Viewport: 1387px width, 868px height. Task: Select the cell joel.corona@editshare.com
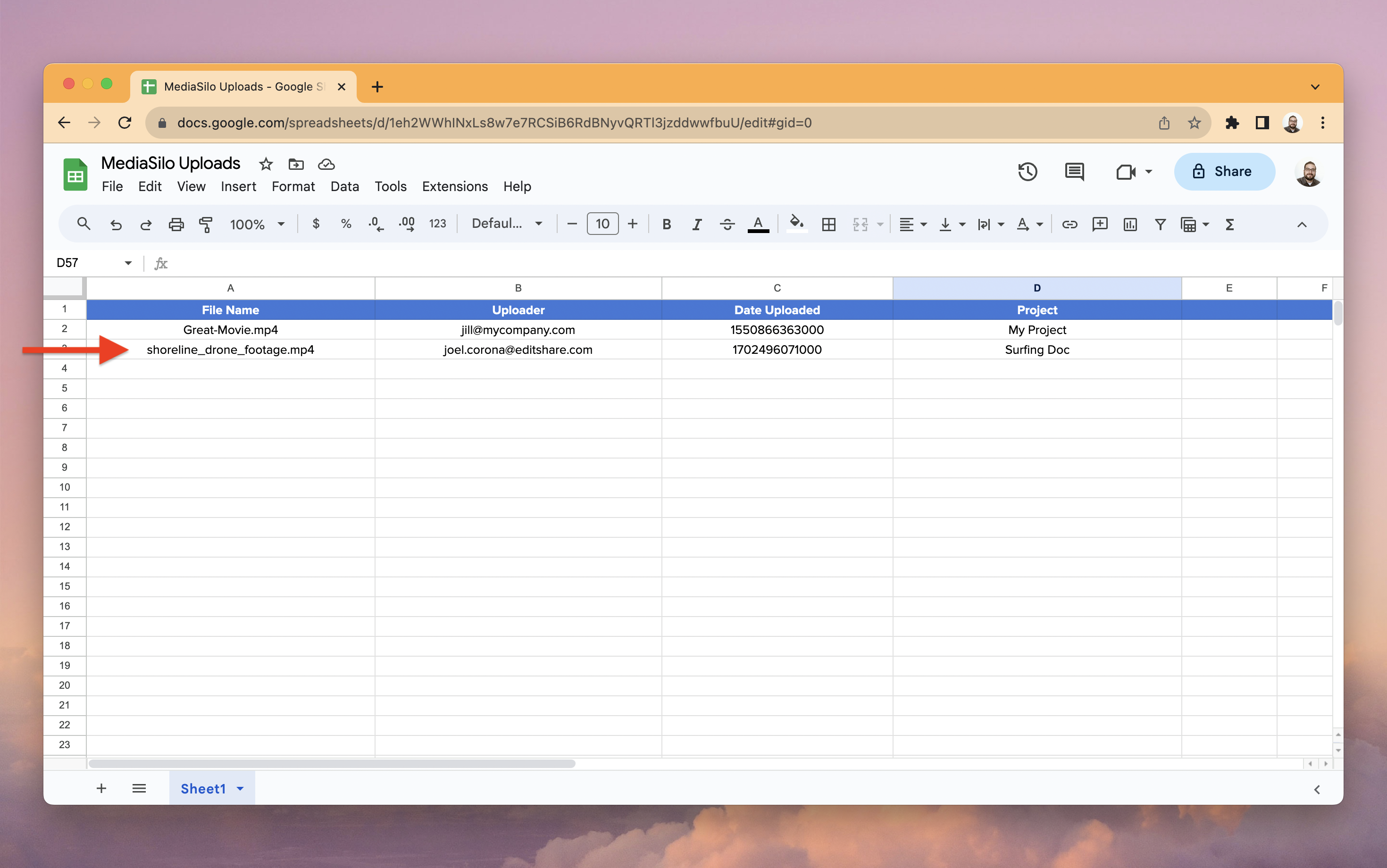coord(518,350)
